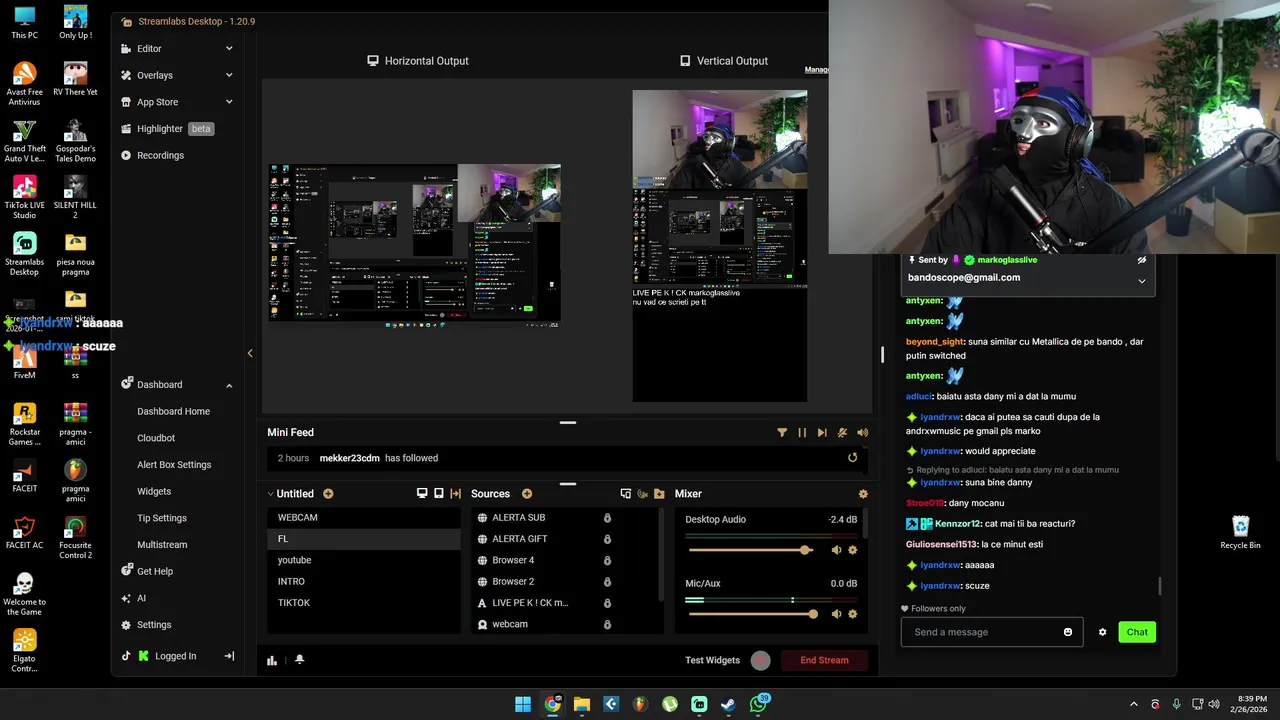1280x720 pixels.
Task: Open Streamlabs Settings gear item
Action: pyautogui.click(x=146, y=625)
